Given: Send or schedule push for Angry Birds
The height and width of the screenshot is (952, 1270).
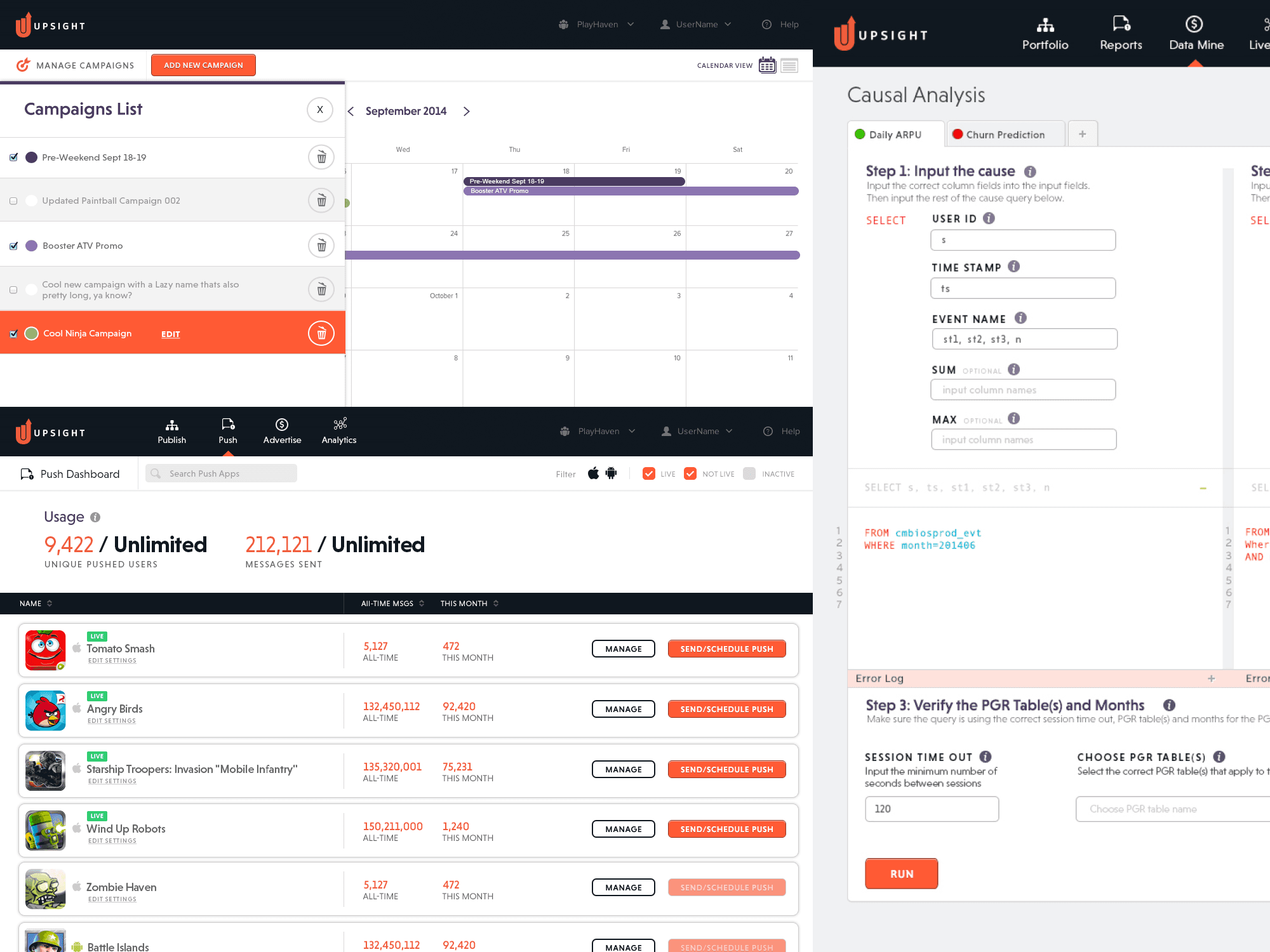Looking at the screenshot, I should (x=726, y=709).
